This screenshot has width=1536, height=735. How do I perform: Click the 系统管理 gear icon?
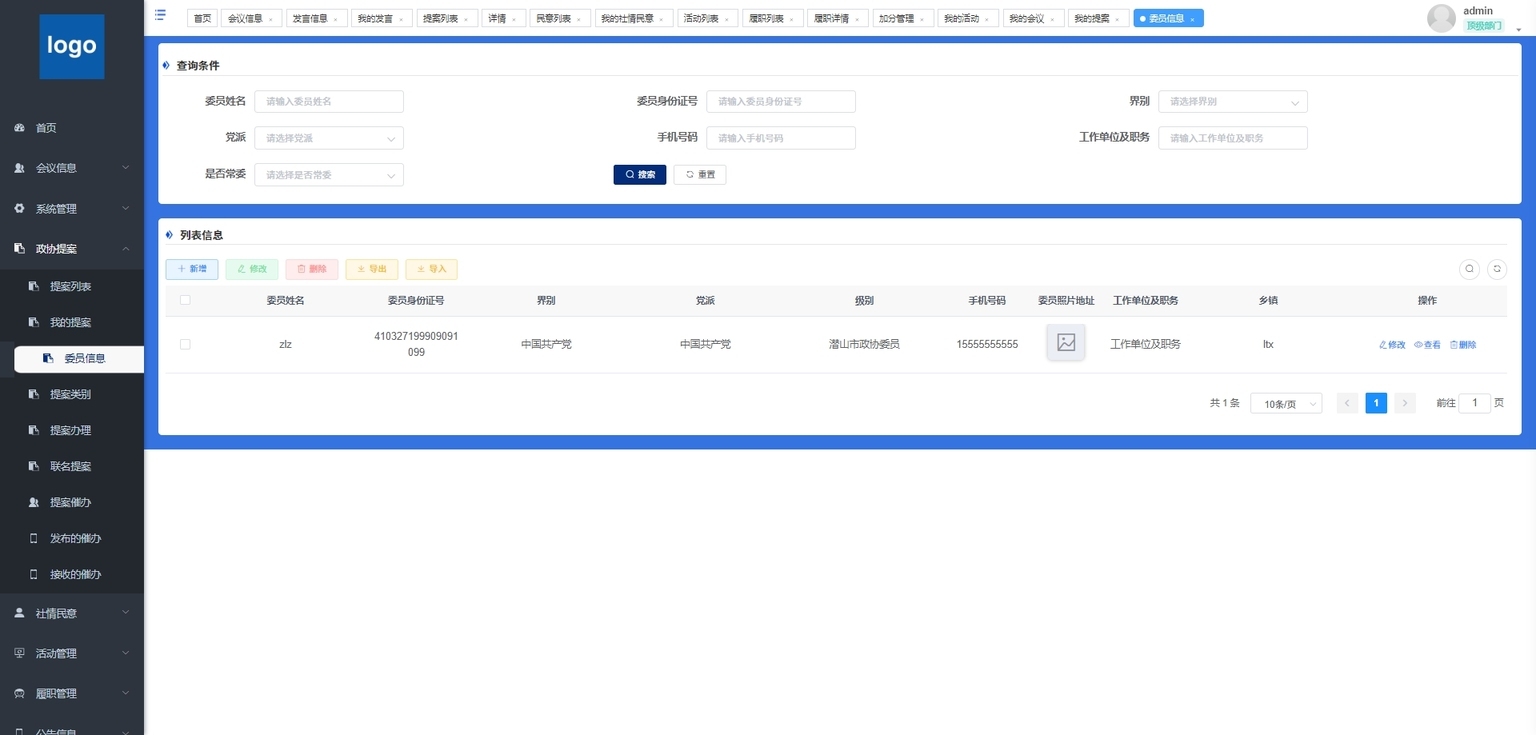coord(19,209)
